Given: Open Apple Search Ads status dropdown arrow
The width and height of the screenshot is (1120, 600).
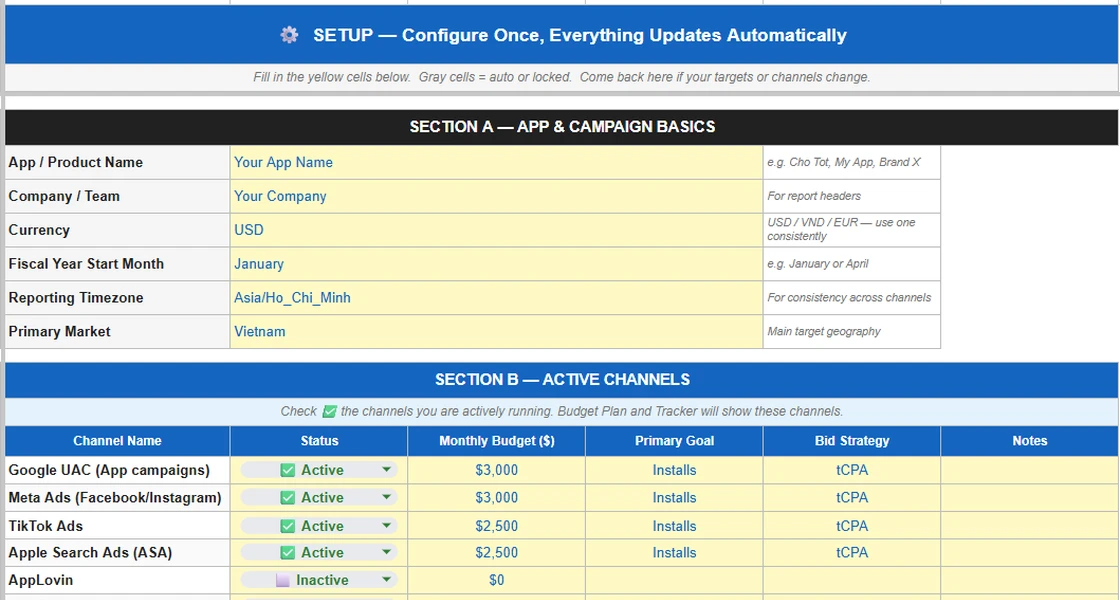Looking at the screenshot, I should pyautogui.click(x=386, y=552).
